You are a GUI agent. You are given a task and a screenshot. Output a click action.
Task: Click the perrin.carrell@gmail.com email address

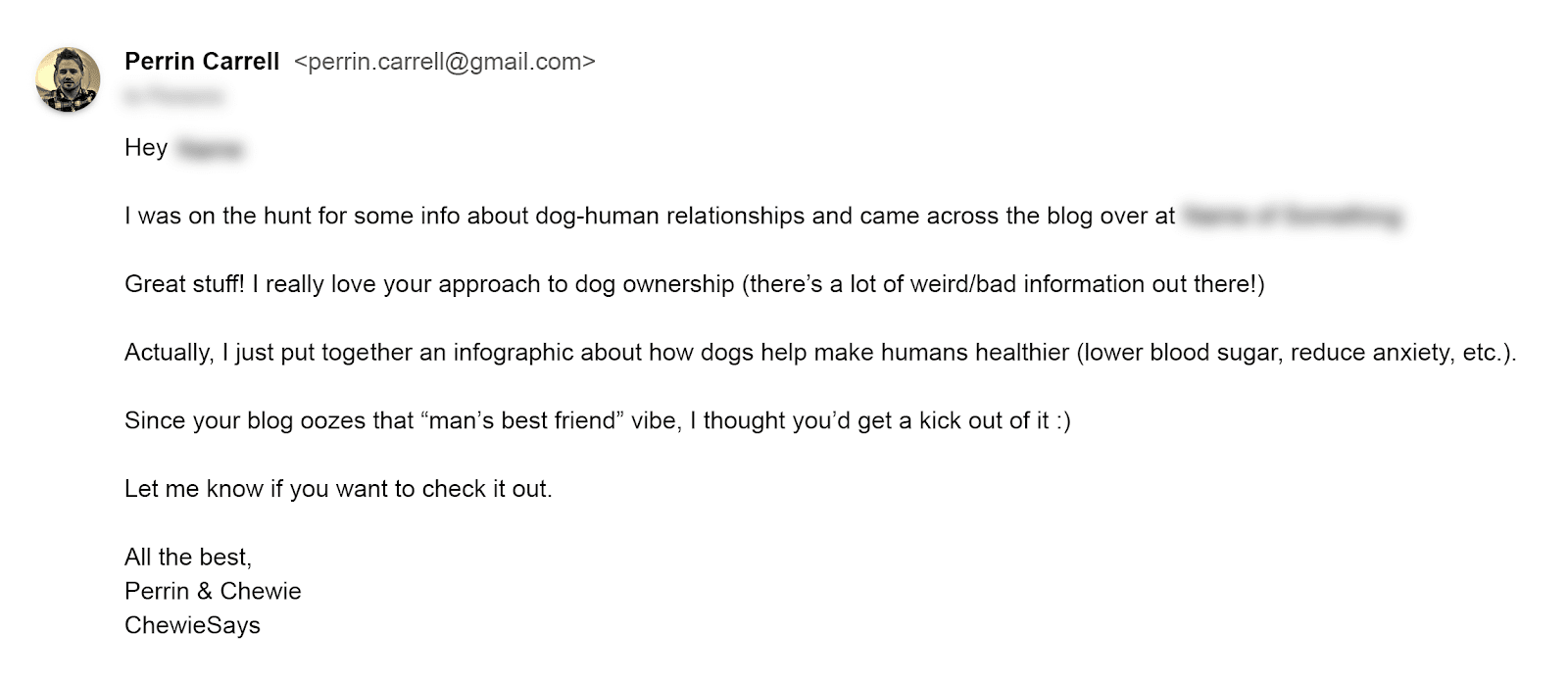pyautogui.click(x=445, y=62)
